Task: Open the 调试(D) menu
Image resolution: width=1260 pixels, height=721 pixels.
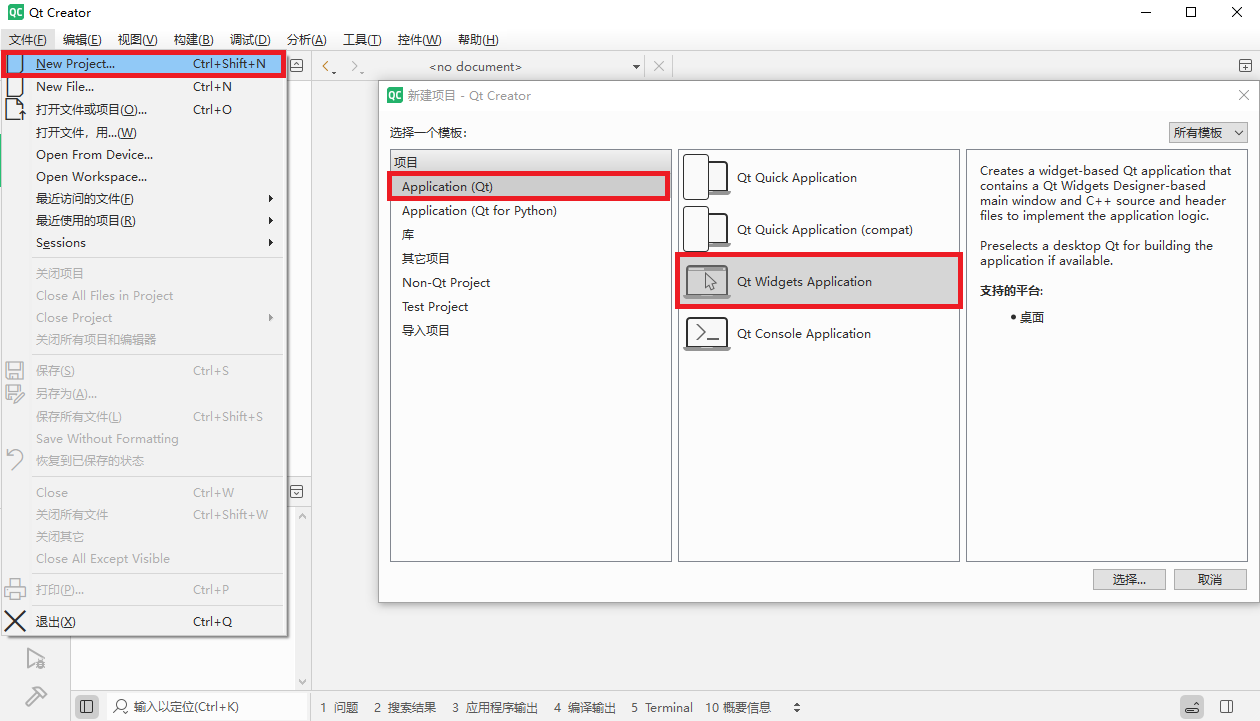Action: pyautogui.click(x=250, y=40)
